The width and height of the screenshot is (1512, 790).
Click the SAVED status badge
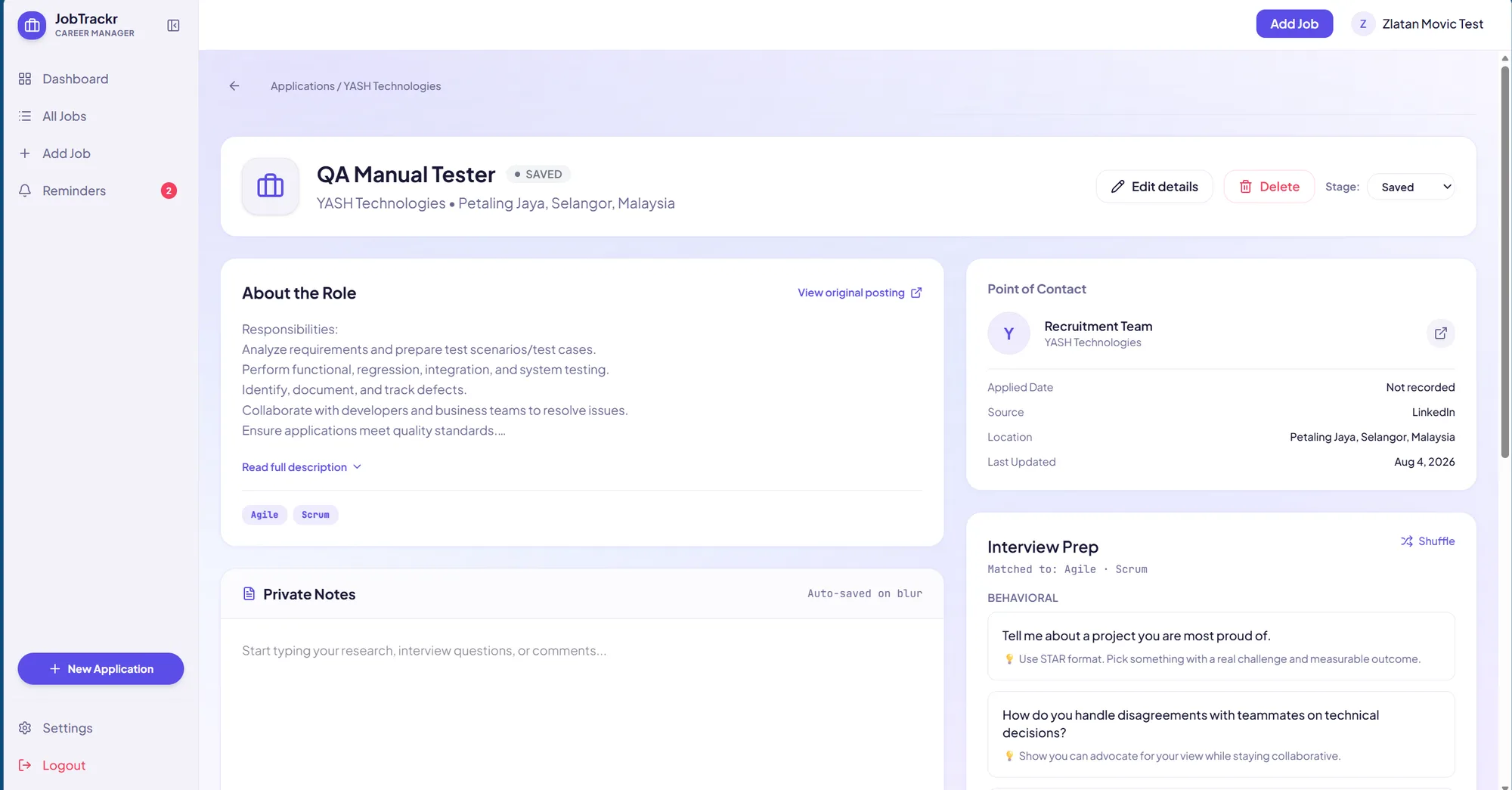tap(538, 174)
